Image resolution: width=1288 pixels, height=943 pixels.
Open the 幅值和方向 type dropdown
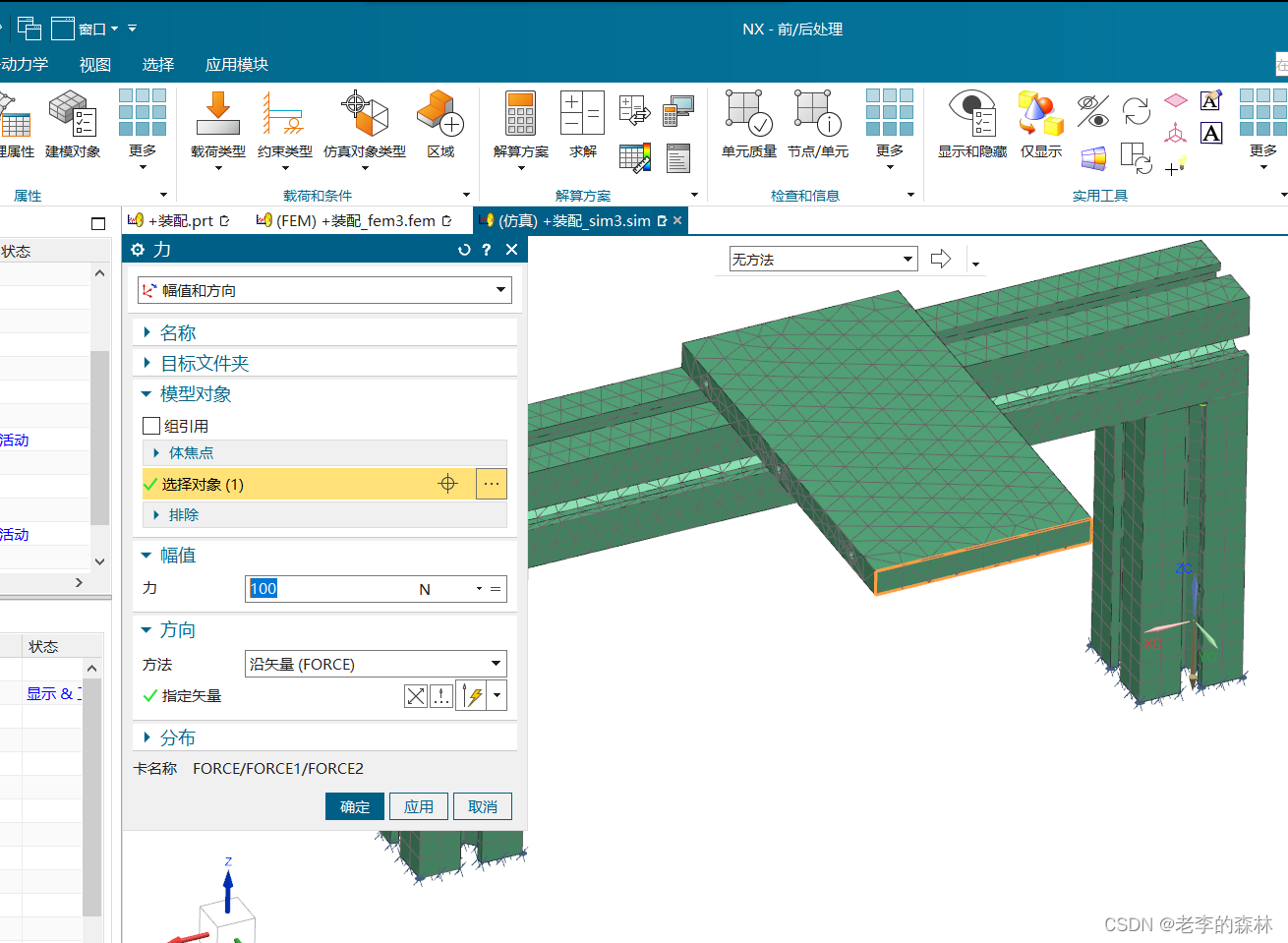[x=324, y=290]
